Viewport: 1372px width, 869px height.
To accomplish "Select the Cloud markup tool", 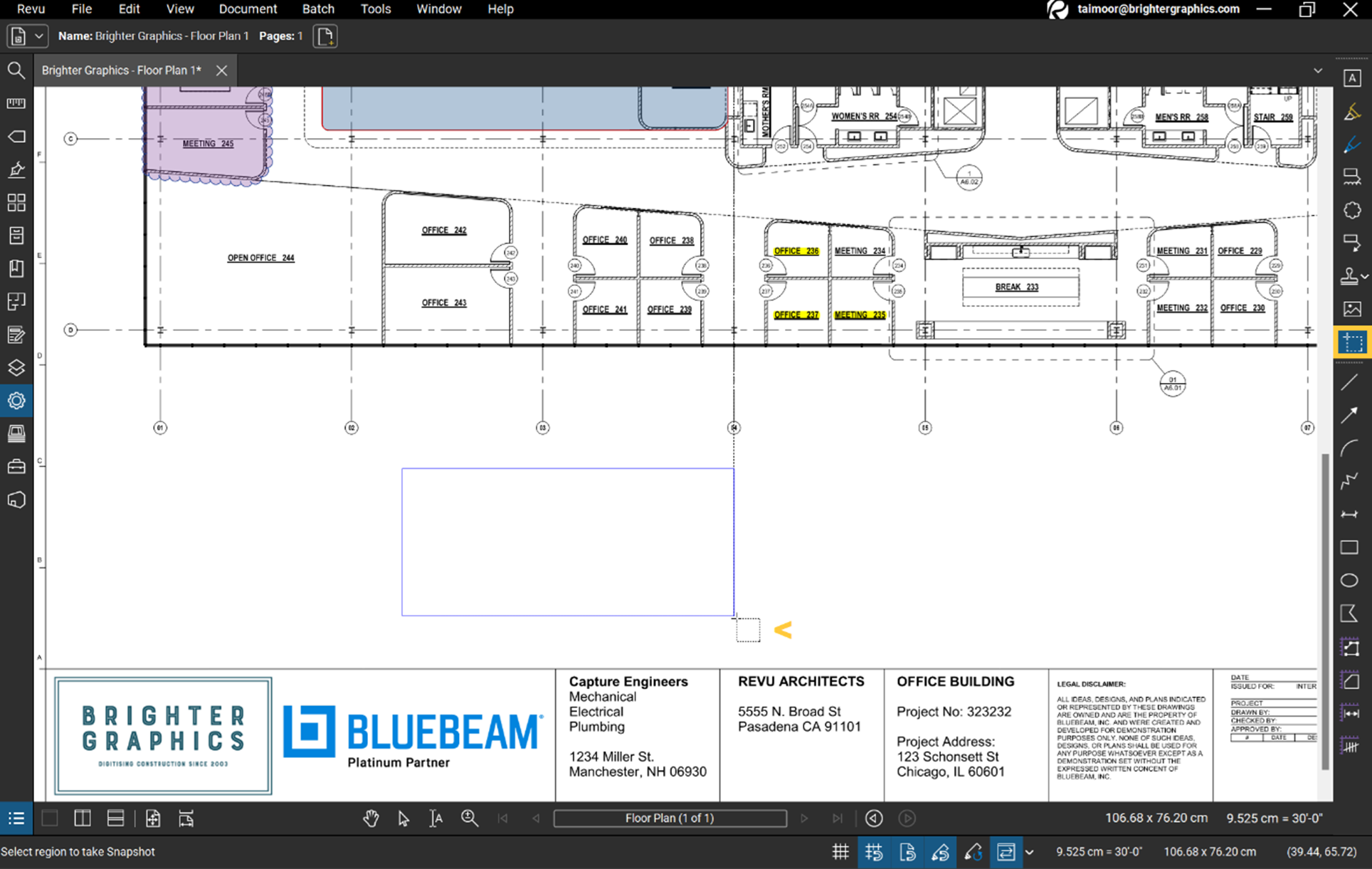I will 1351,210.
